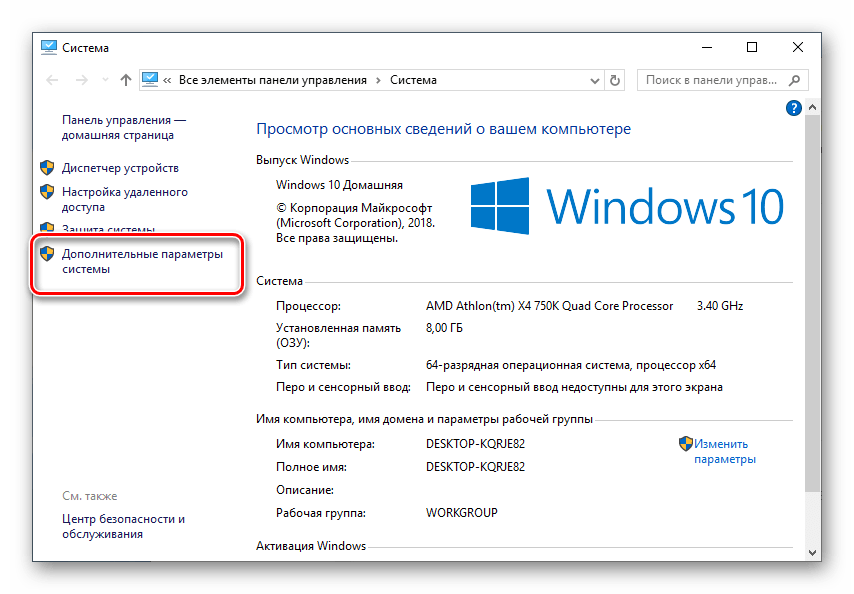Click the Back navigation arrow
Image resolution: width=854 pixels, height=594 pixels.
[52, 80]
